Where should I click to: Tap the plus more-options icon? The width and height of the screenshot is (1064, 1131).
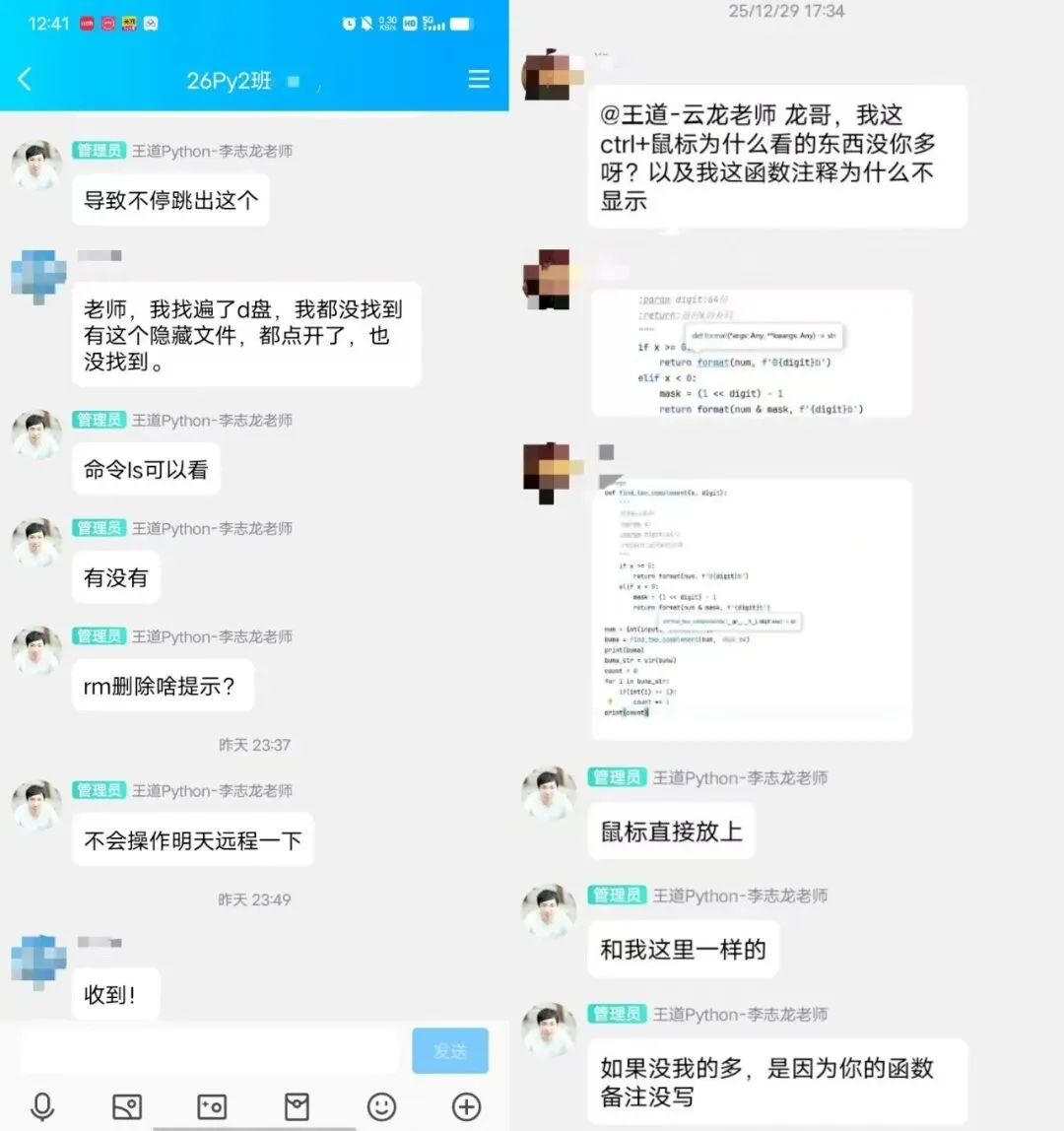click(466, 1105)
